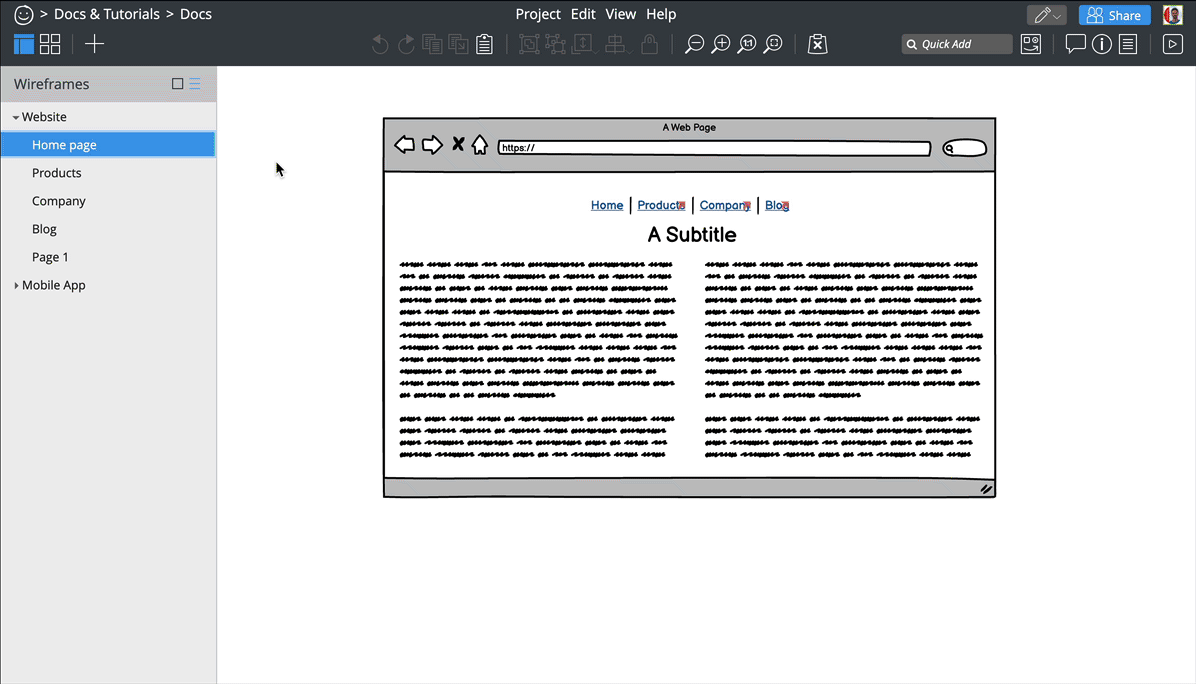Switch navigator to thumbnail view
The height and width of the screenshot is (684, 1196).
[x=178, y=84]
